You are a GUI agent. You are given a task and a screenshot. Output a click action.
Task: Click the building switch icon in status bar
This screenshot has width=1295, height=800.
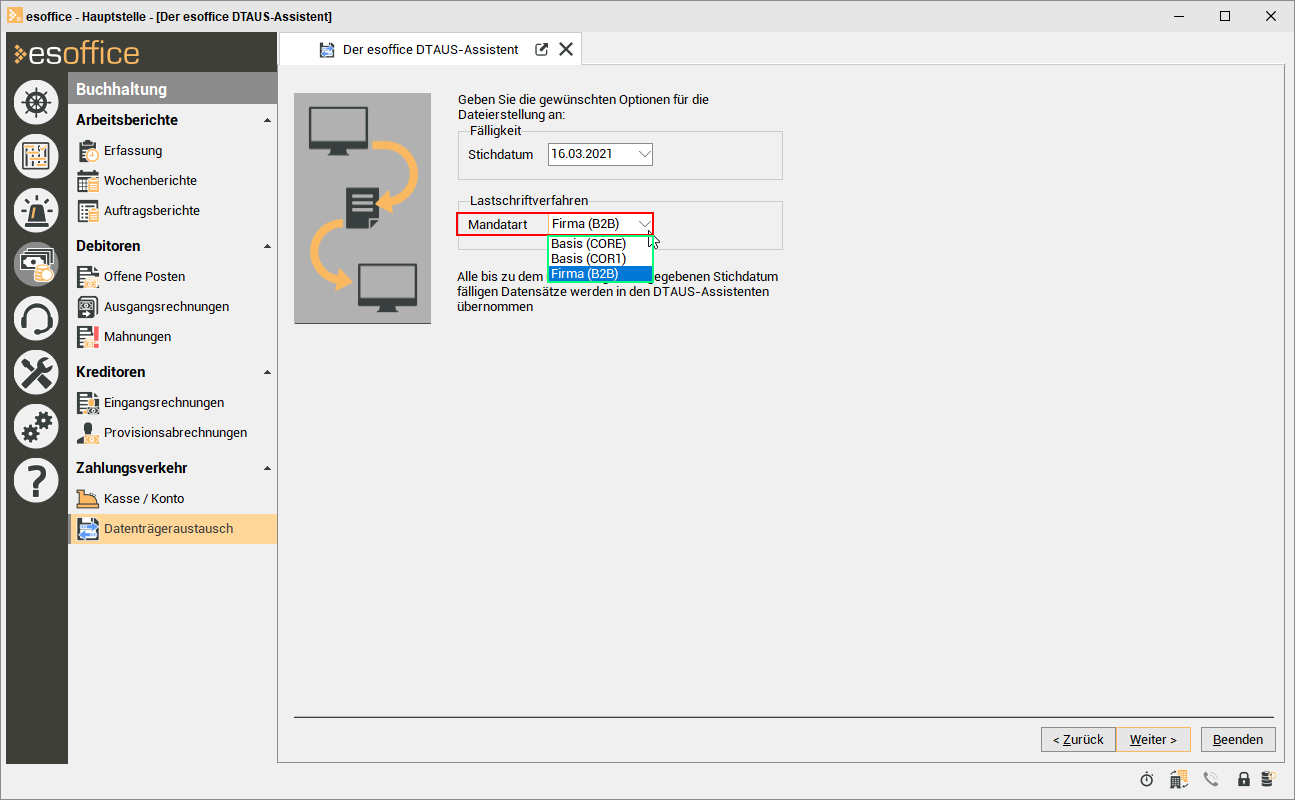click(x=1178, y=779)
